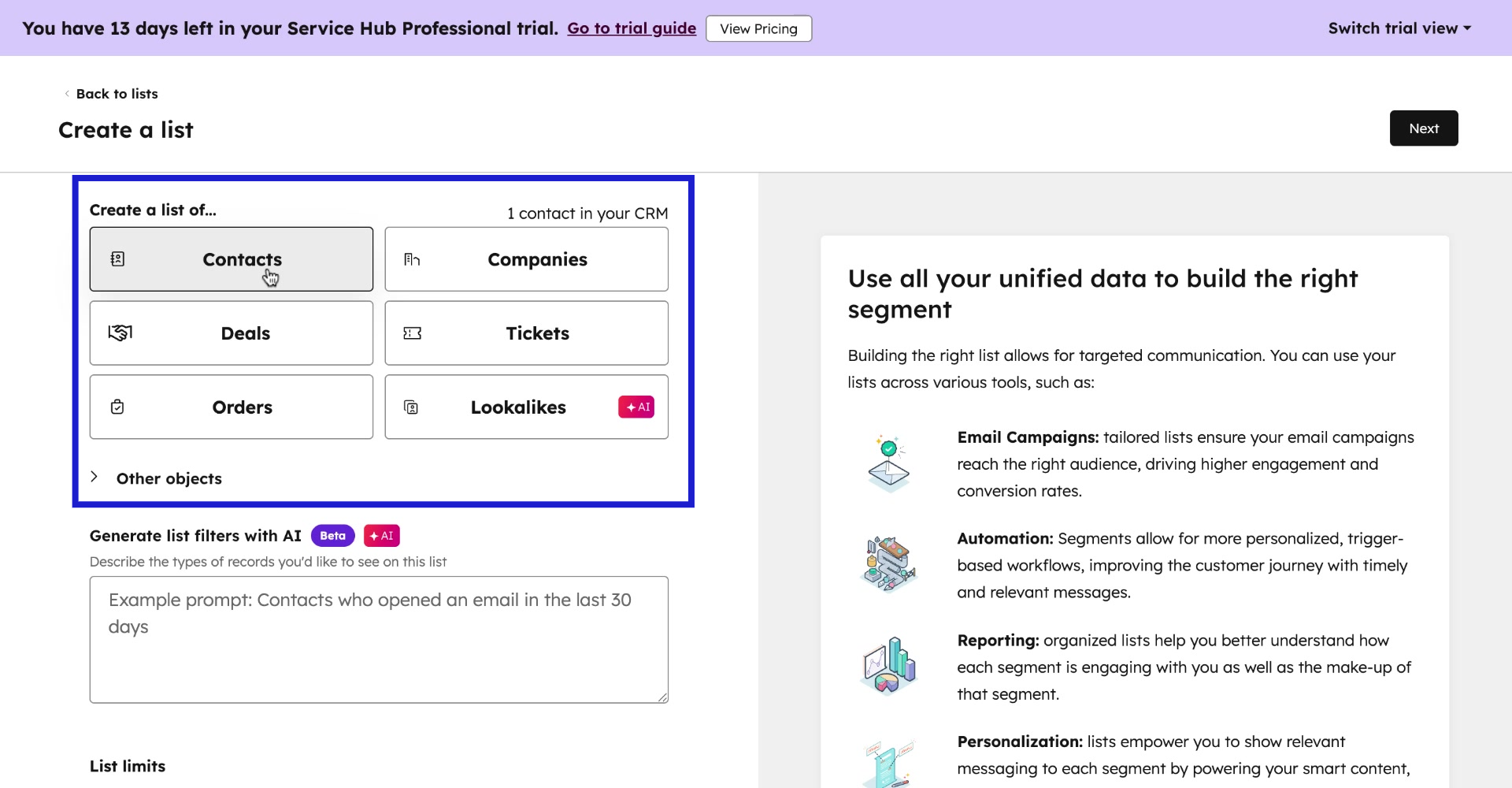Expand the Other objects section
The height and width of the screenshot is (788, 1512).
point(169,478)
